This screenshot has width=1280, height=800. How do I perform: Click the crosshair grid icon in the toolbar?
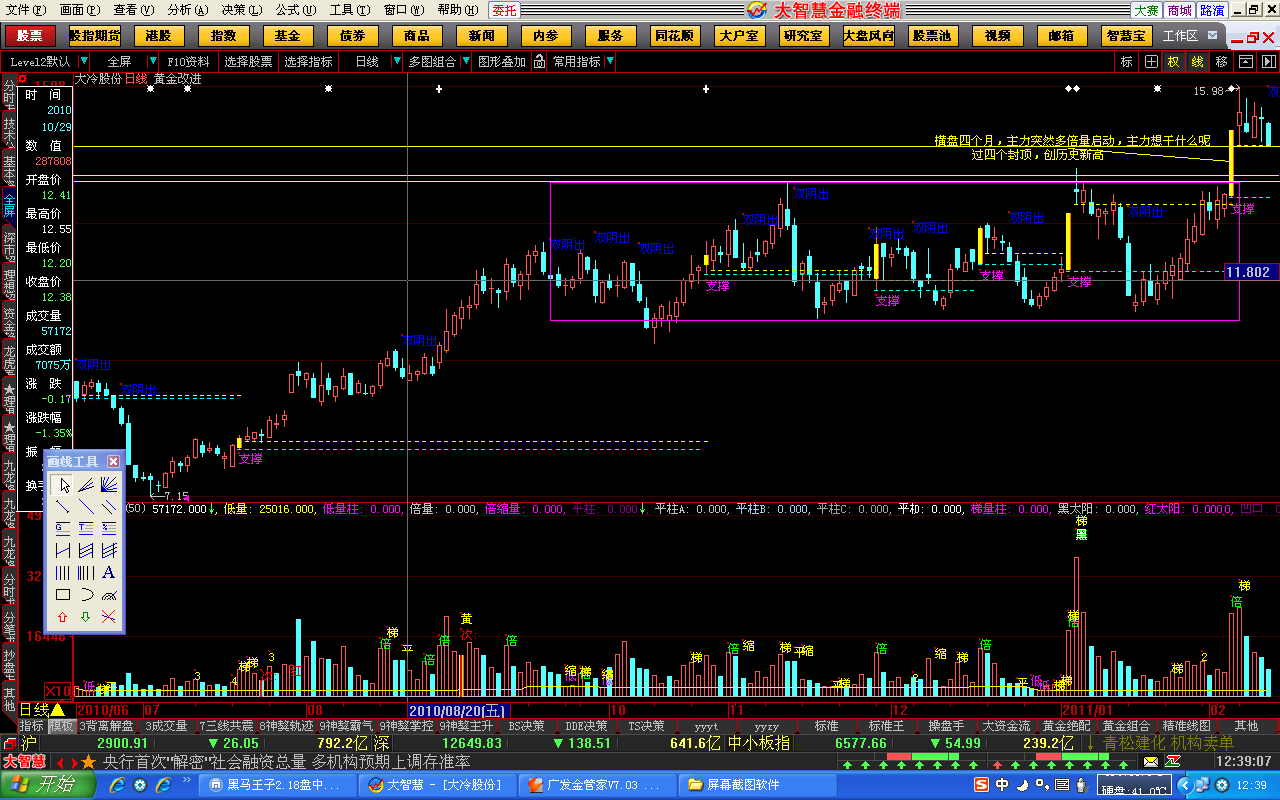[1151, 61]
